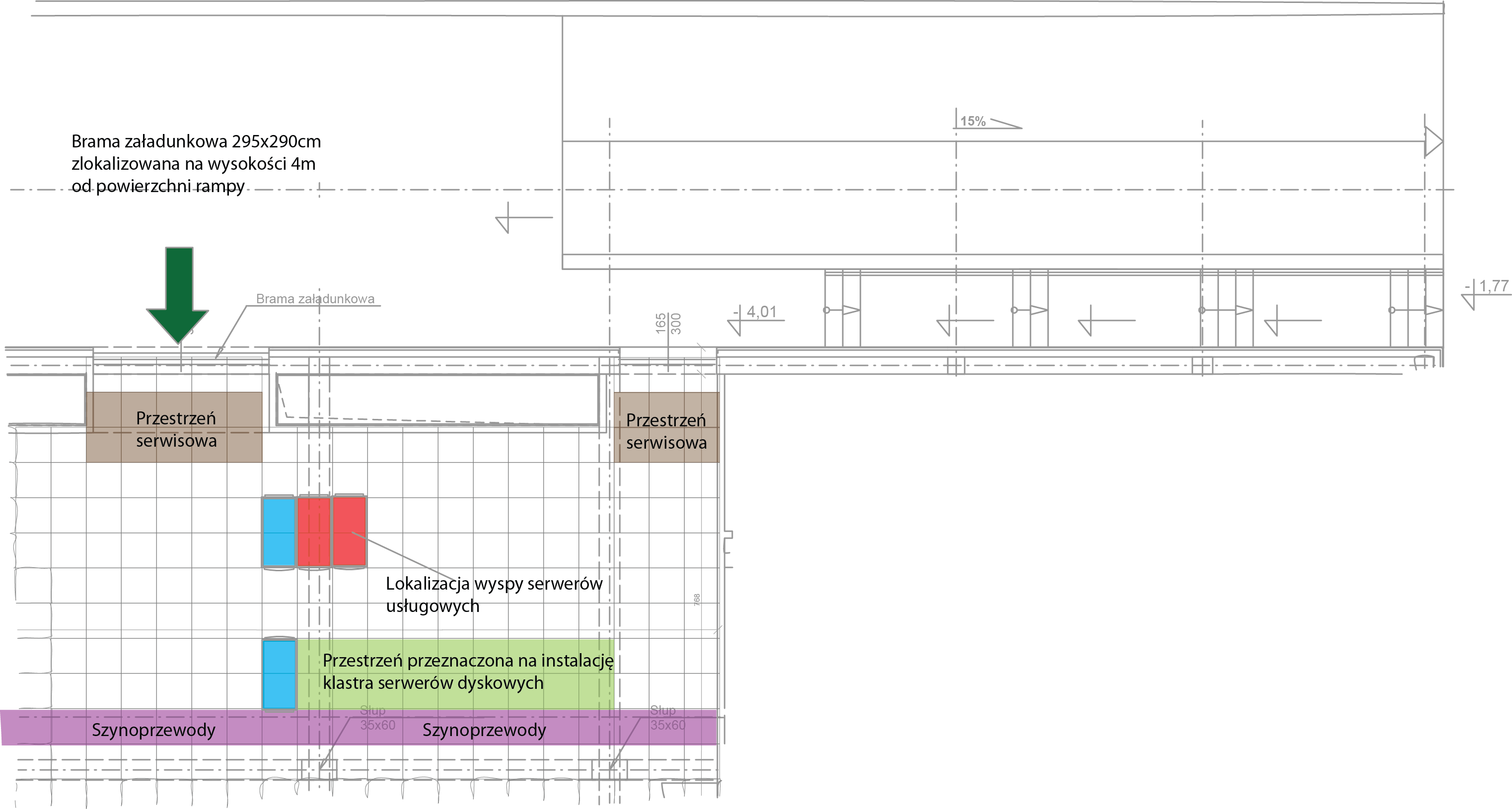
Task: Click the 165/300 dimension annotation
Action: pyautogui.click(x=668, y=323)
